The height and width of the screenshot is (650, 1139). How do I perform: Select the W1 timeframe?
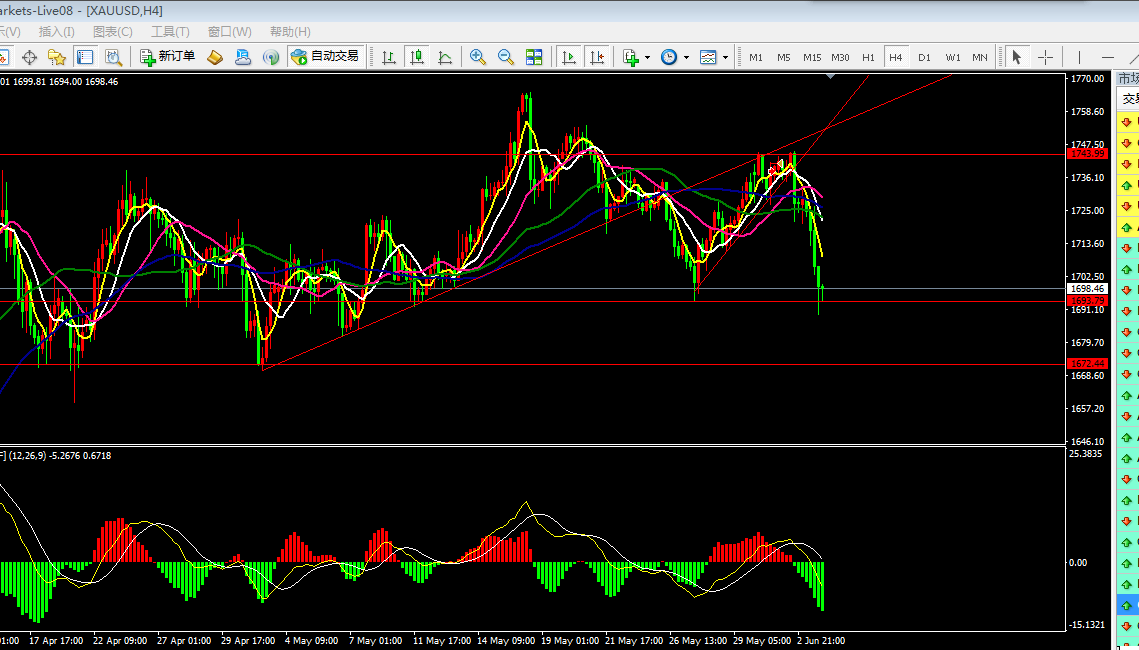click(x=953, y=57)
